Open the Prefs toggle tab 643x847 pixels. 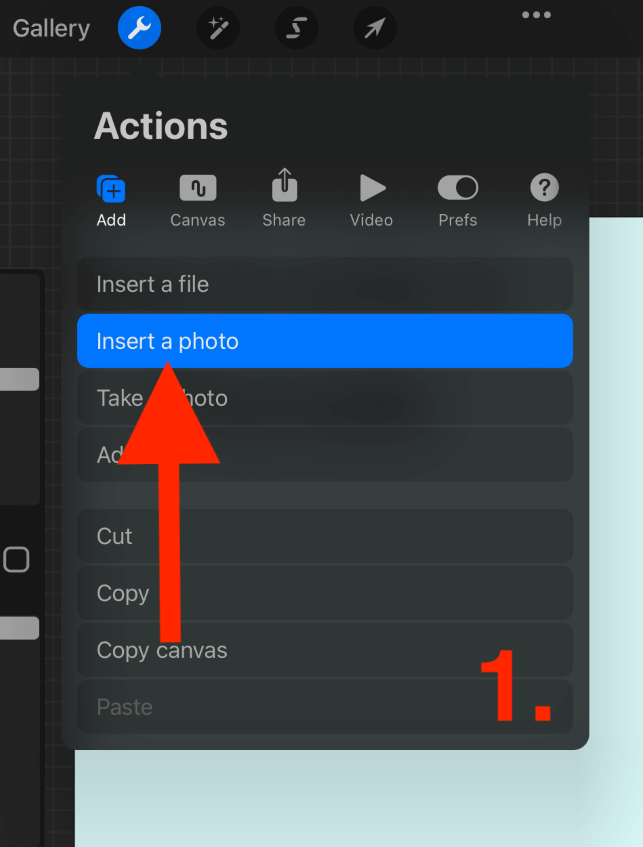tap(458, 188)
